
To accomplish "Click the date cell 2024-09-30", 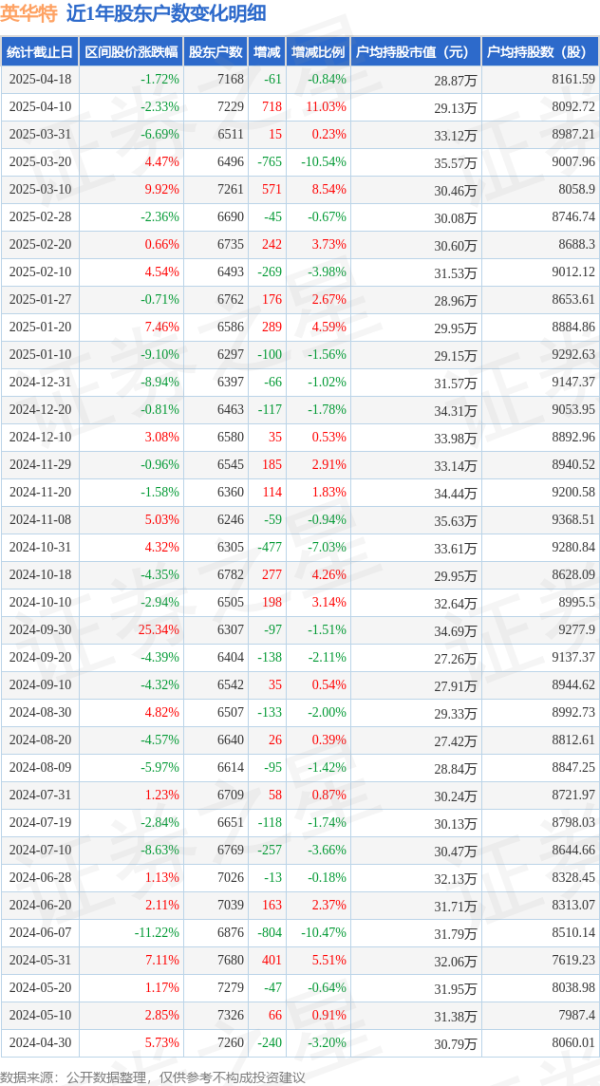I will [41, 631].
